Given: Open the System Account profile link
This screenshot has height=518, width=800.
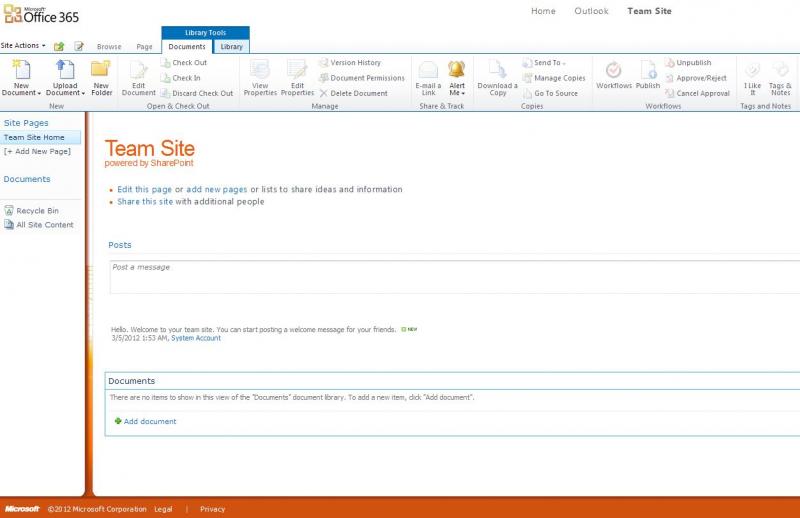Looking at the screenshot, I should 196,338.
